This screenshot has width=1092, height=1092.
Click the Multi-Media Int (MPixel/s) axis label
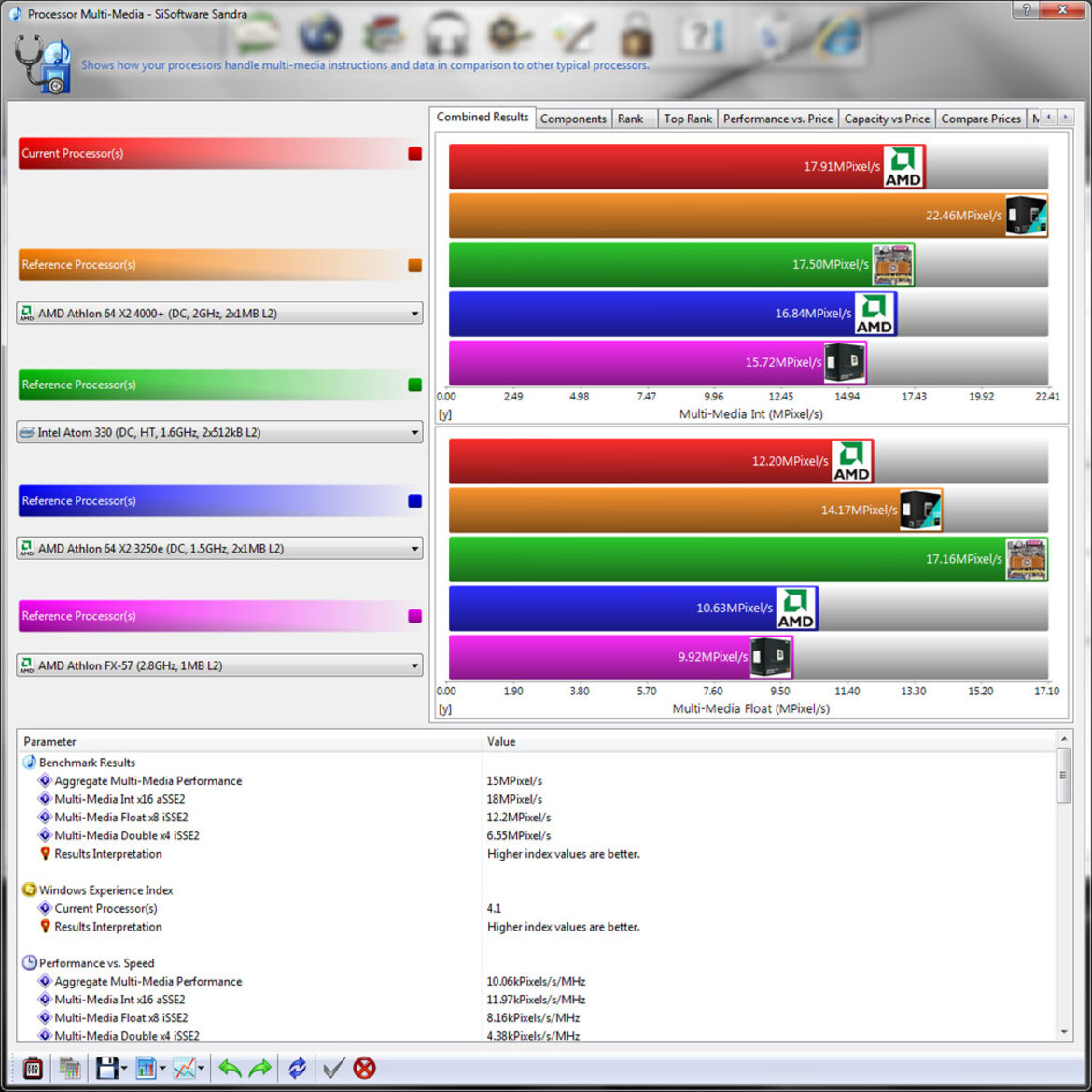(x=750, y=414)
